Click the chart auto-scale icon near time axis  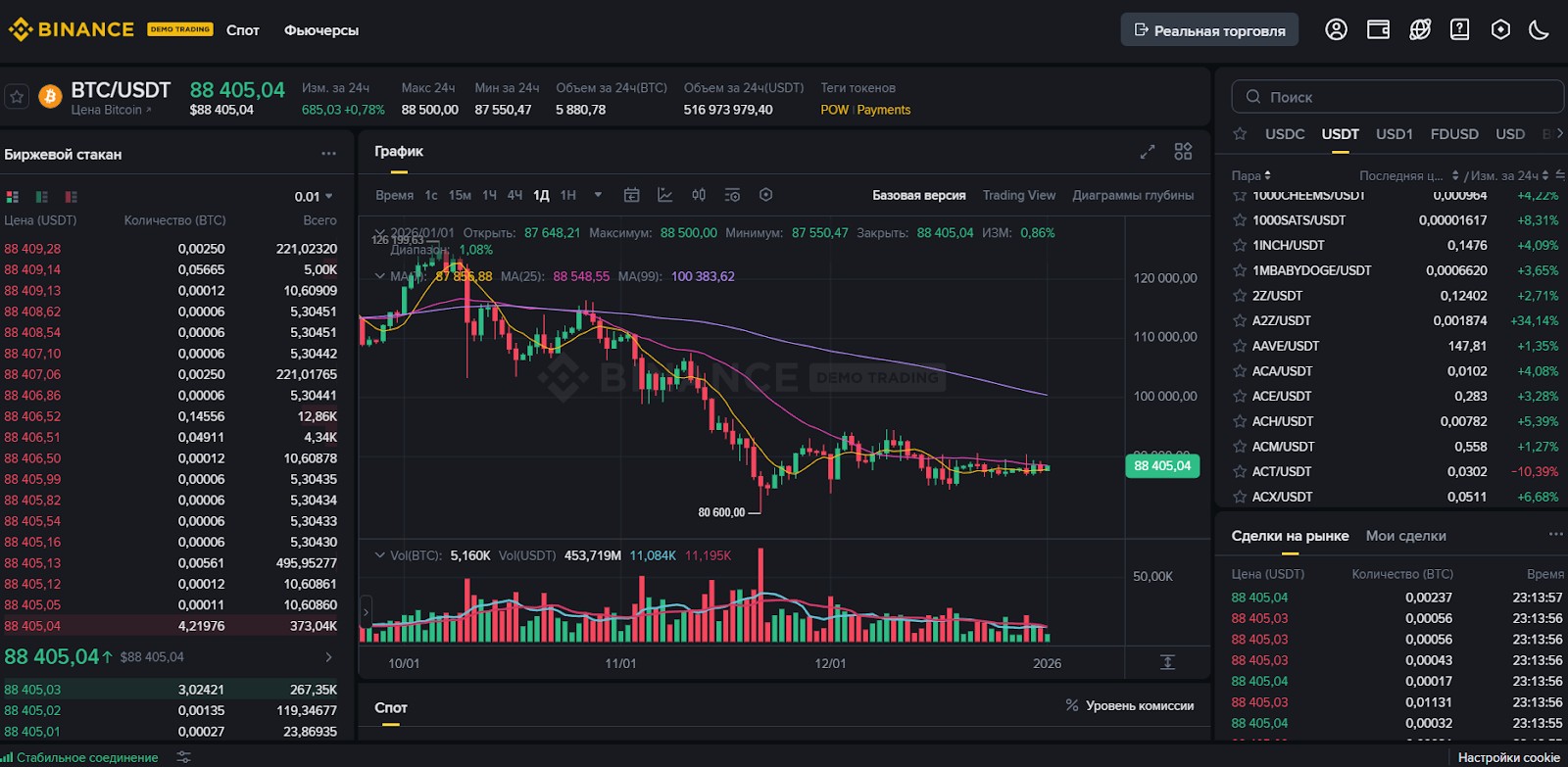[1167, 662]
